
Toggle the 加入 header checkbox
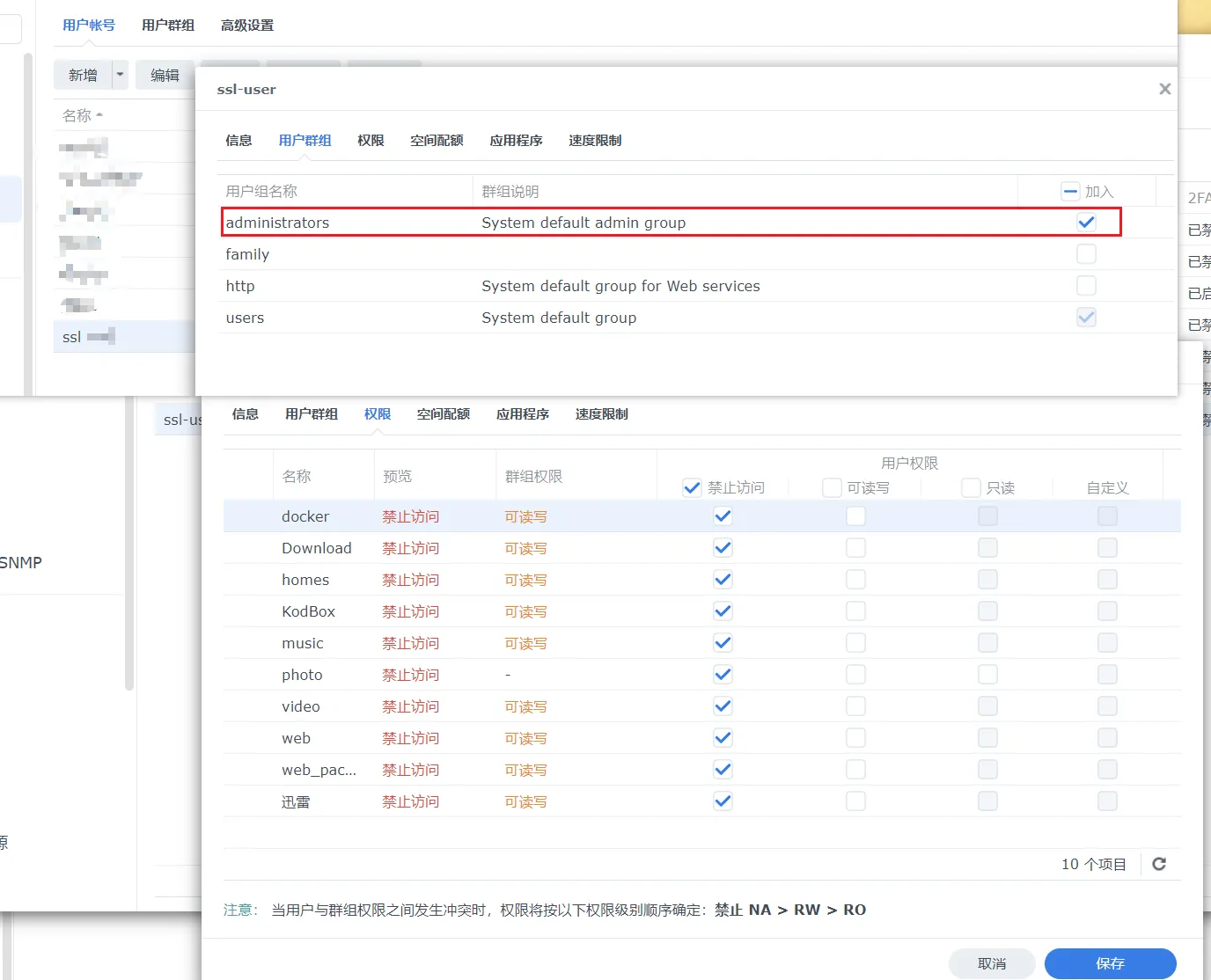pos(1070,191)
